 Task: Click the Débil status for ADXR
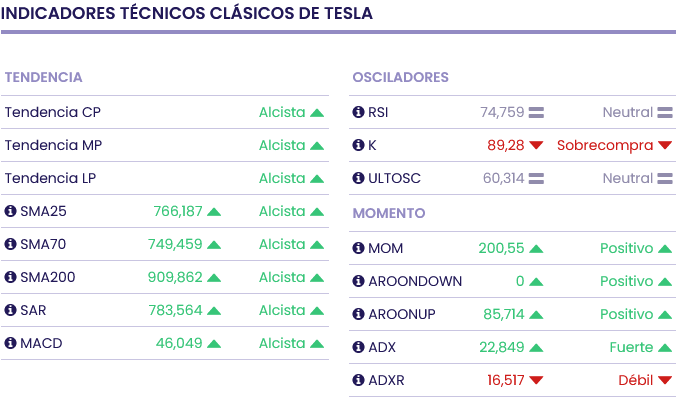coord(636,380)
